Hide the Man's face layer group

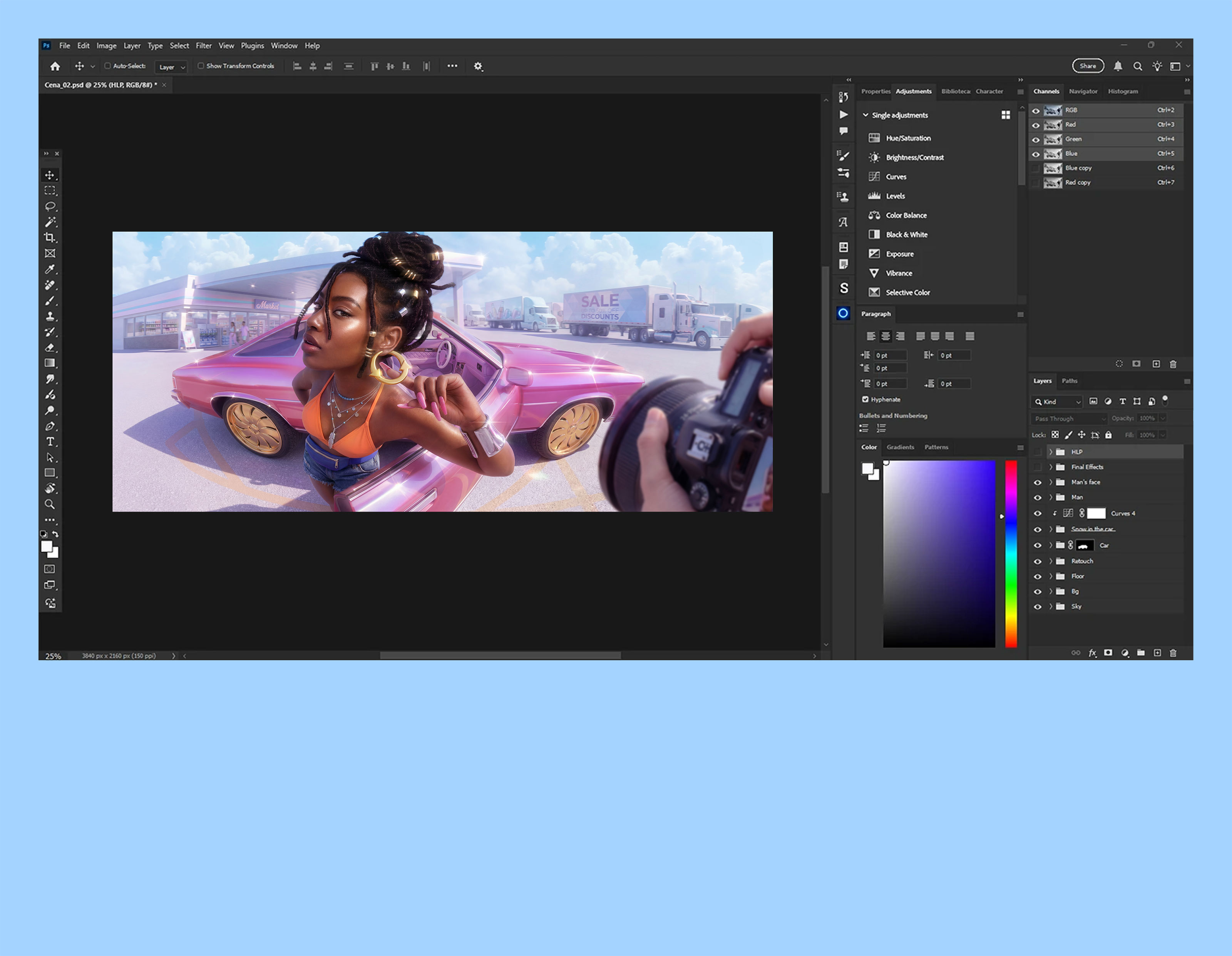[x=1038, y=482]
